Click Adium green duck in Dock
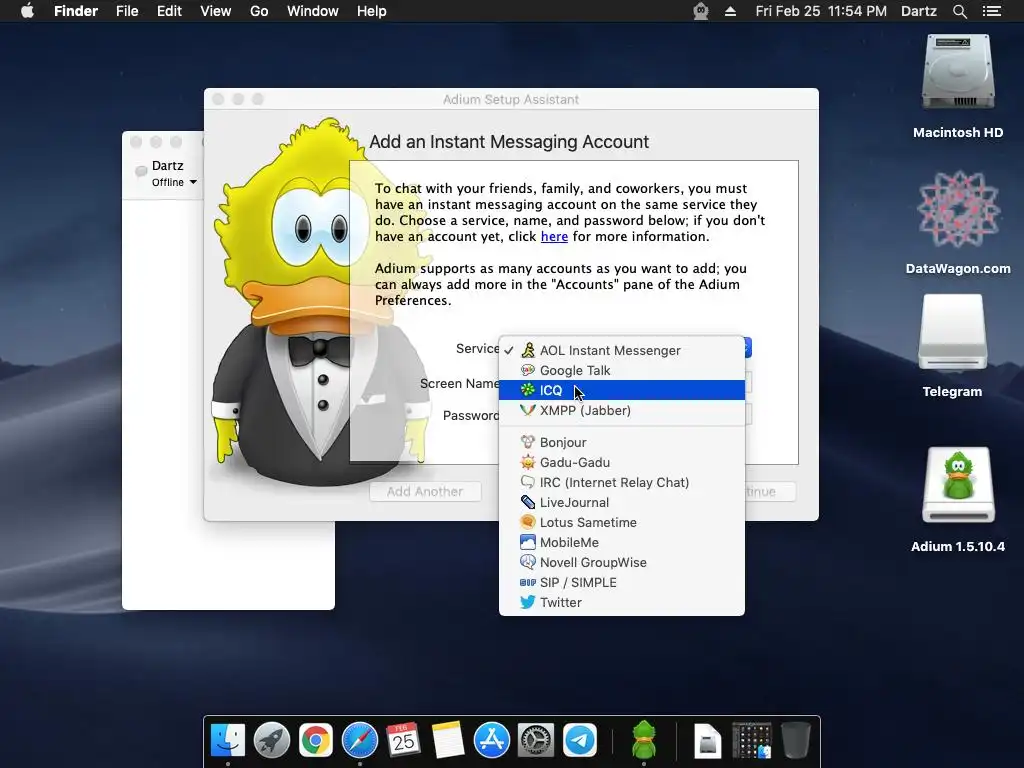The image size is (1024, 768). click(643, 739)
